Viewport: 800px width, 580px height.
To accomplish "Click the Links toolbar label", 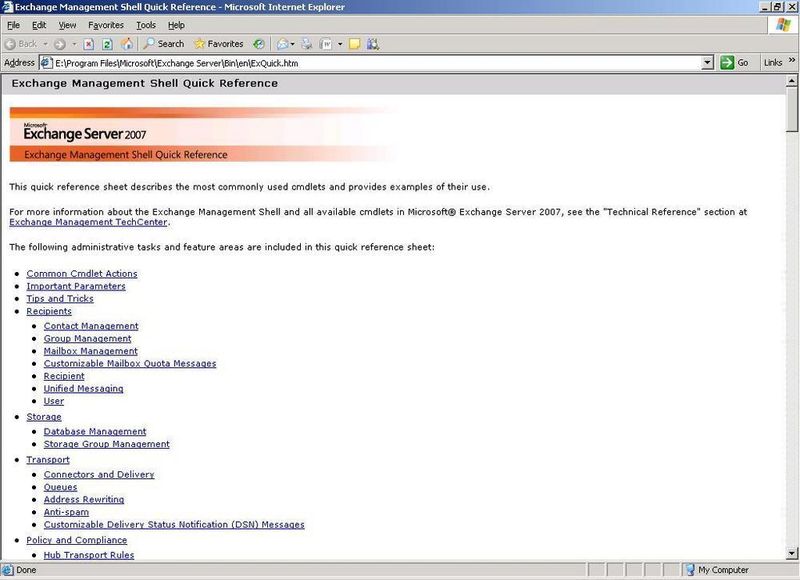I will pos(773,63).
